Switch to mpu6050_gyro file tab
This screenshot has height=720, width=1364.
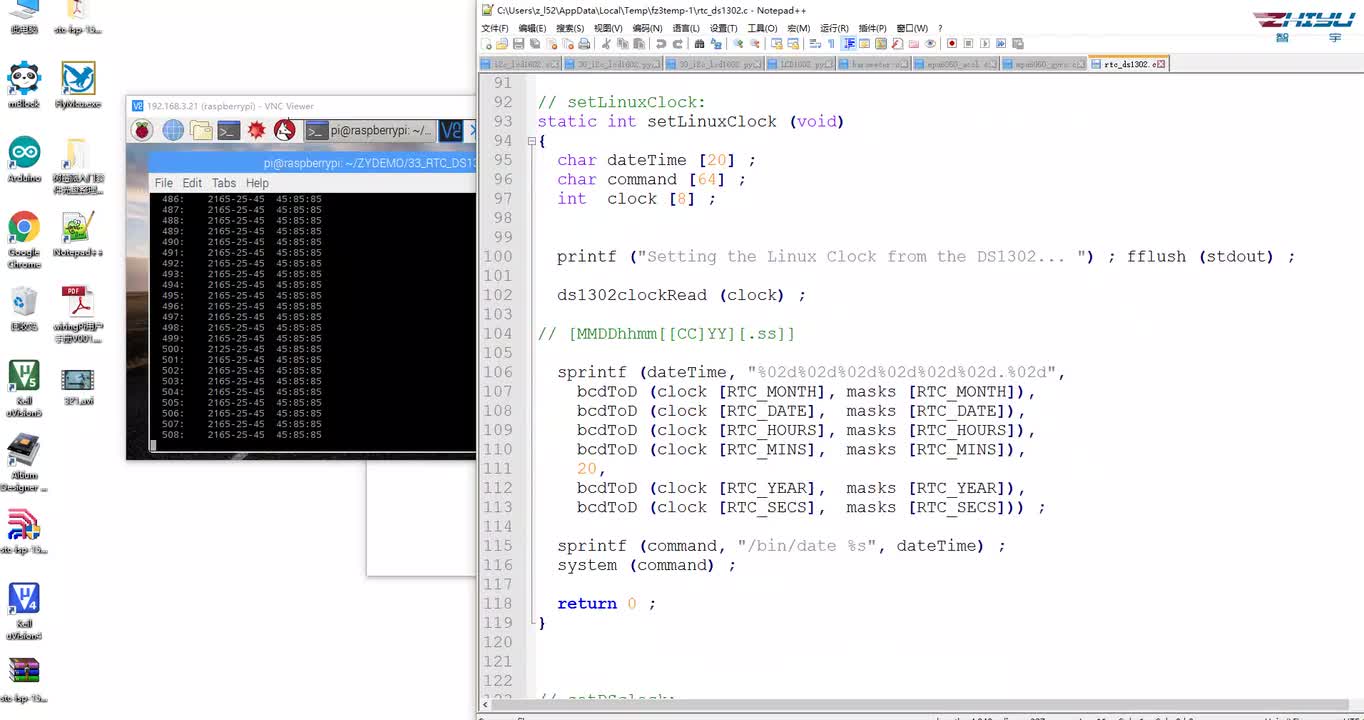(1044, 64)
